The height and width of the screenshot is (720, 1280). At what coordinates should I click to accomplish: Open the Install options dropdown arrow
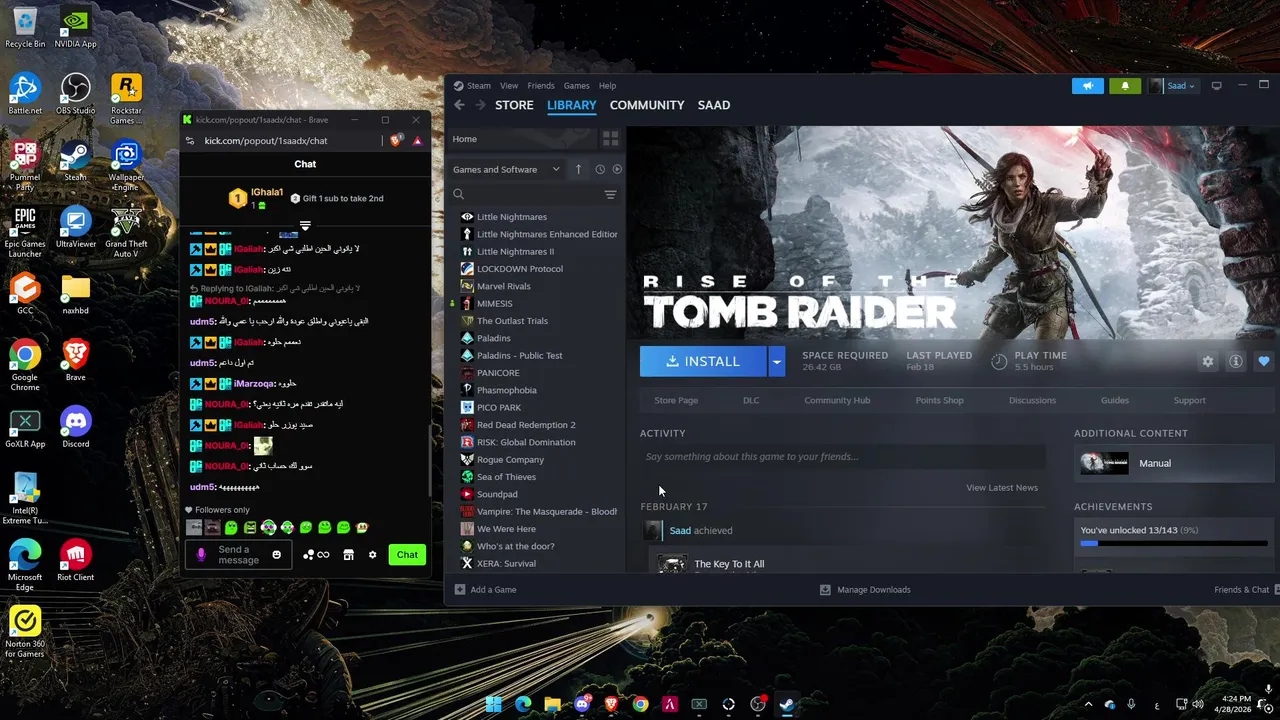click(x=776, y=361)
